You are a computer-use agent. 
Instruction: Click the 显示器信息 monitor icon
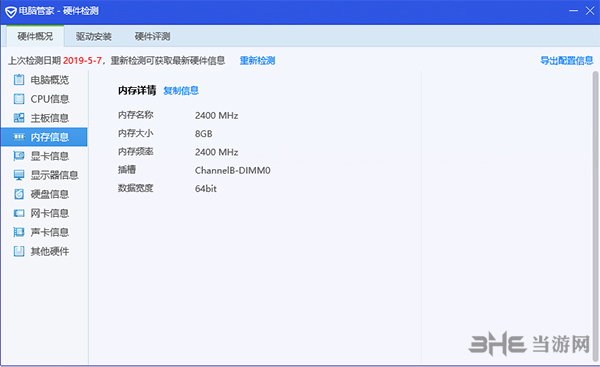(x=19, y=175)
